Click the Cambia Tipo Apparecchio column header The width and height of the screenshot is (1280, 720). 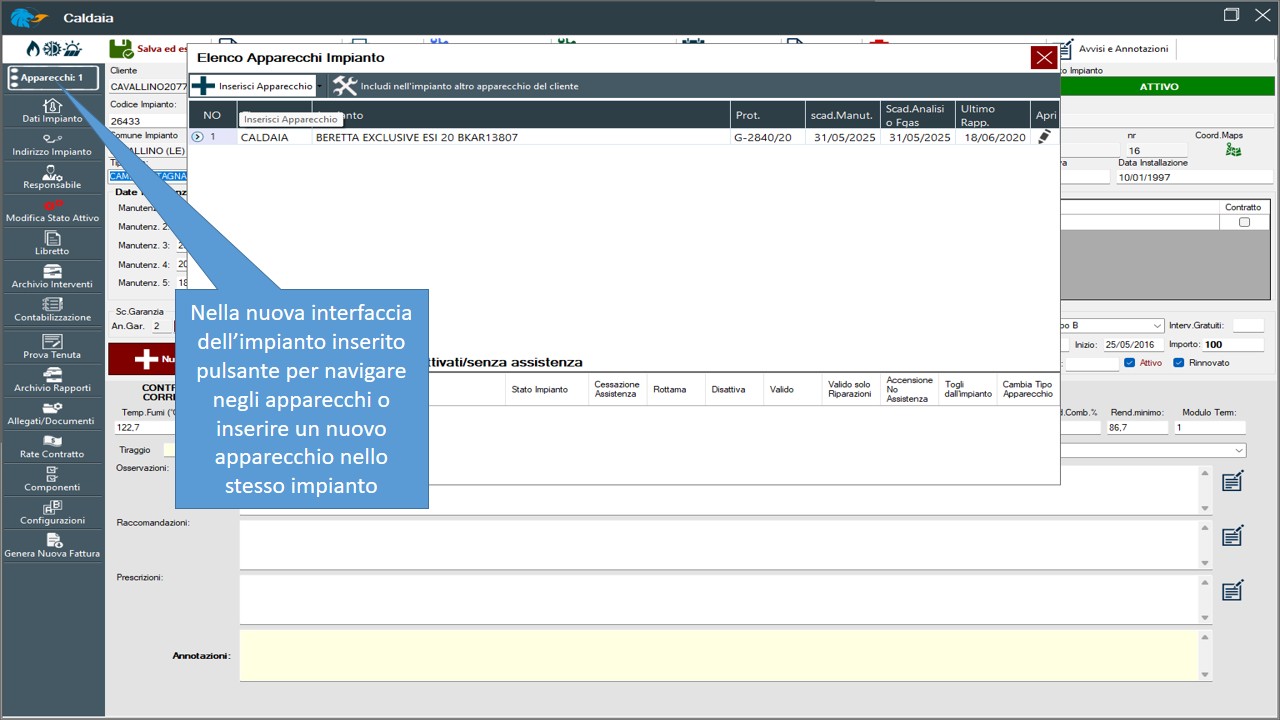click(1028, 389)
